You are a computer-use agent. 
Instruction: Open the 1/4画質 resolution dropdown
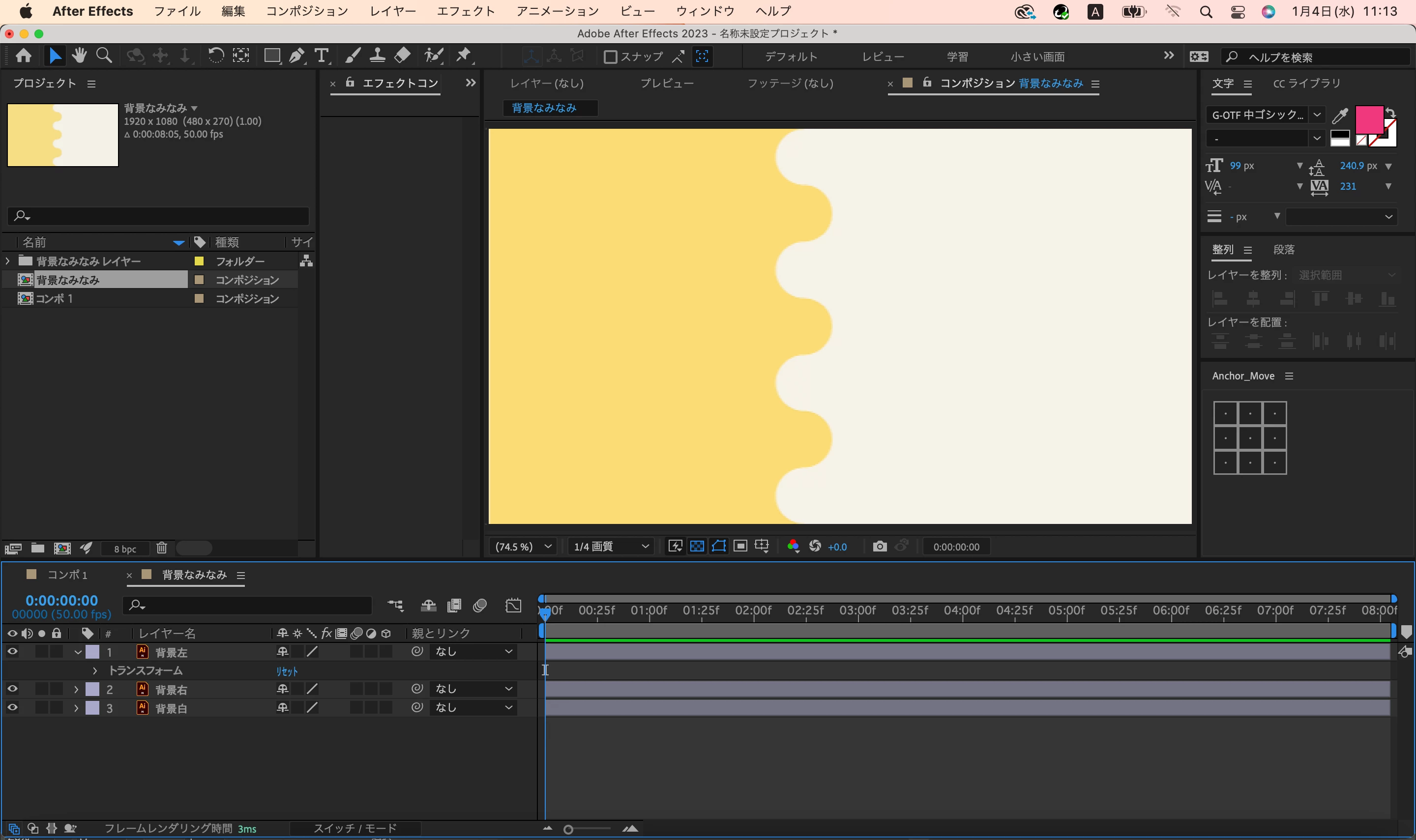(x=610, y=546)
